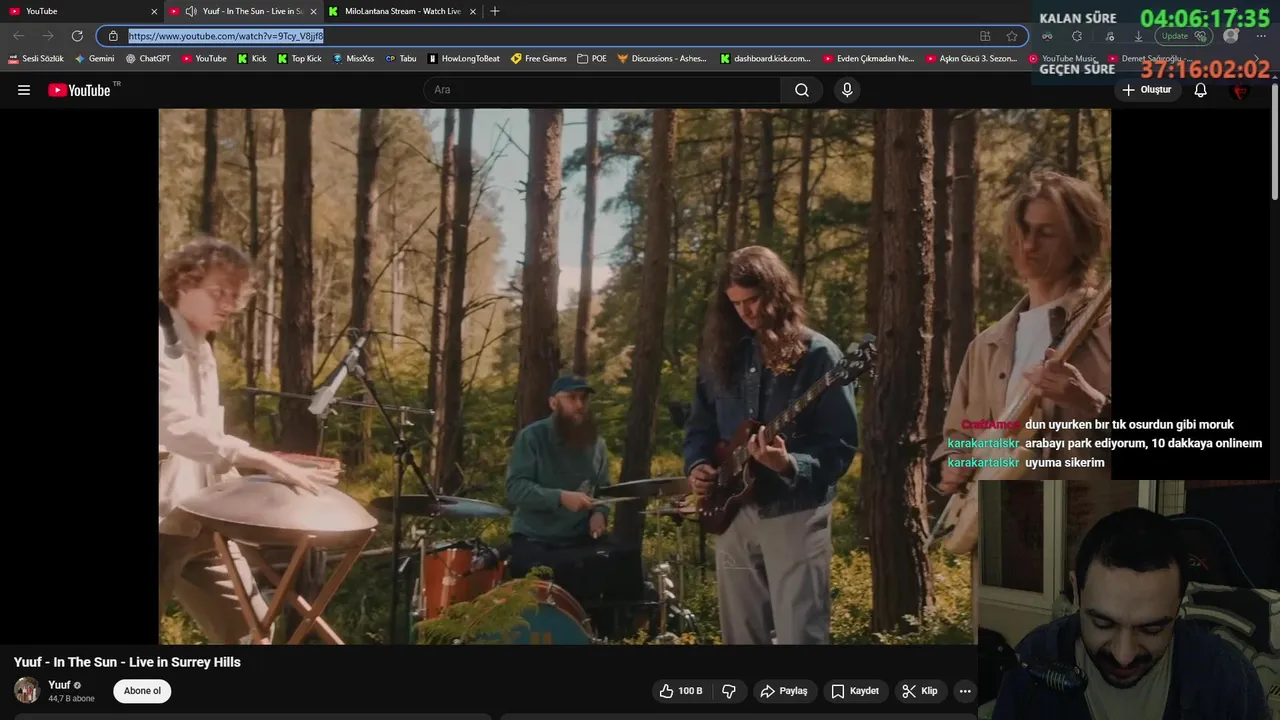
Task: Open a new browser tab
Action: (494, 11)
